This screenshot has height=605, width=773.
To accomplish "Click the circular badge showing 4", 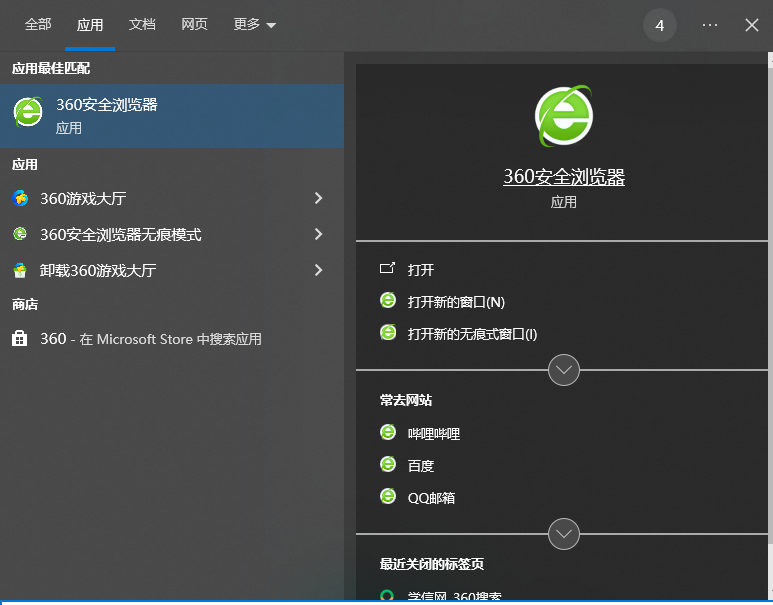I will click(660, 25).
